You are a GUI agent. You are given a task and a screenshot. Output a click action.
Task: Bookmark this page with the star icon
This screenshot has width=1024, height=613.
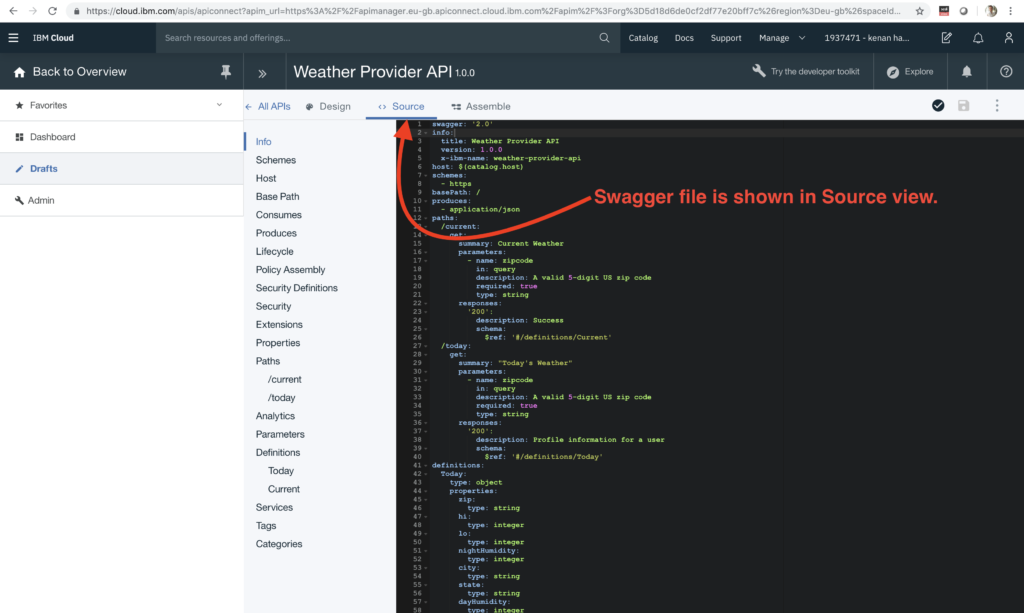click(x=920, y=11)
